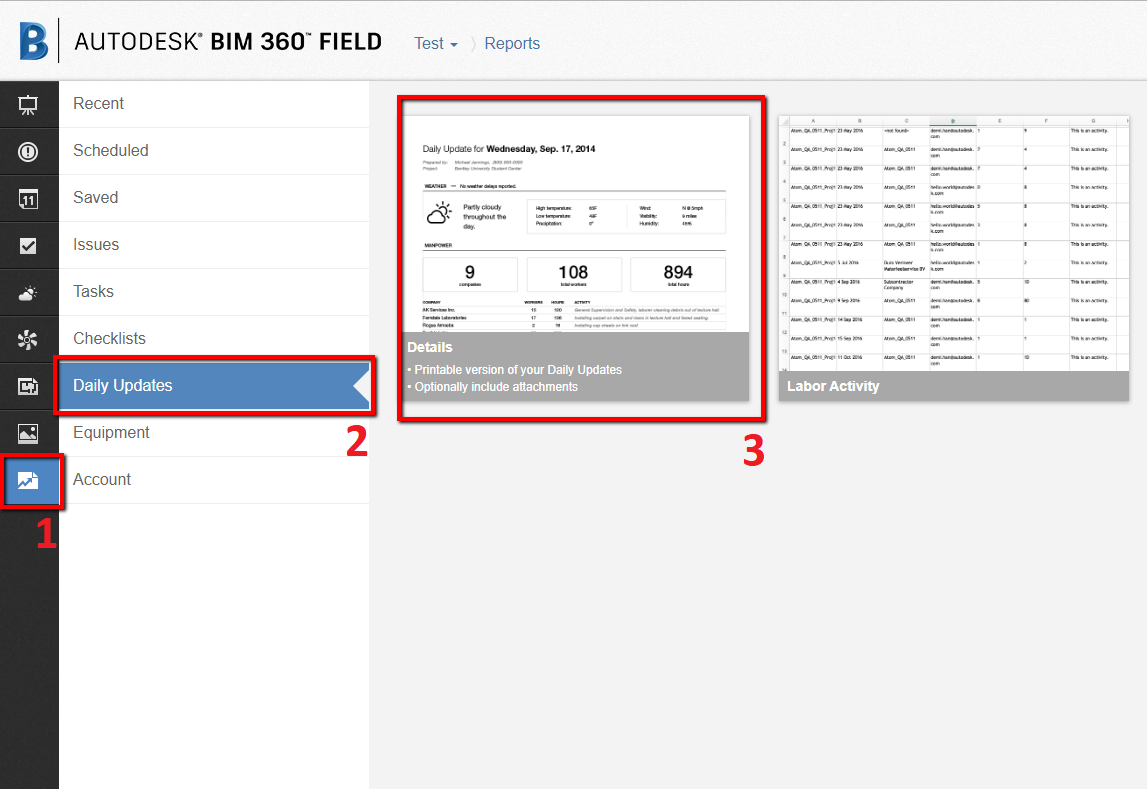
Task: Open the Daily Updates weather icon
Action: [x=29, y=291]
